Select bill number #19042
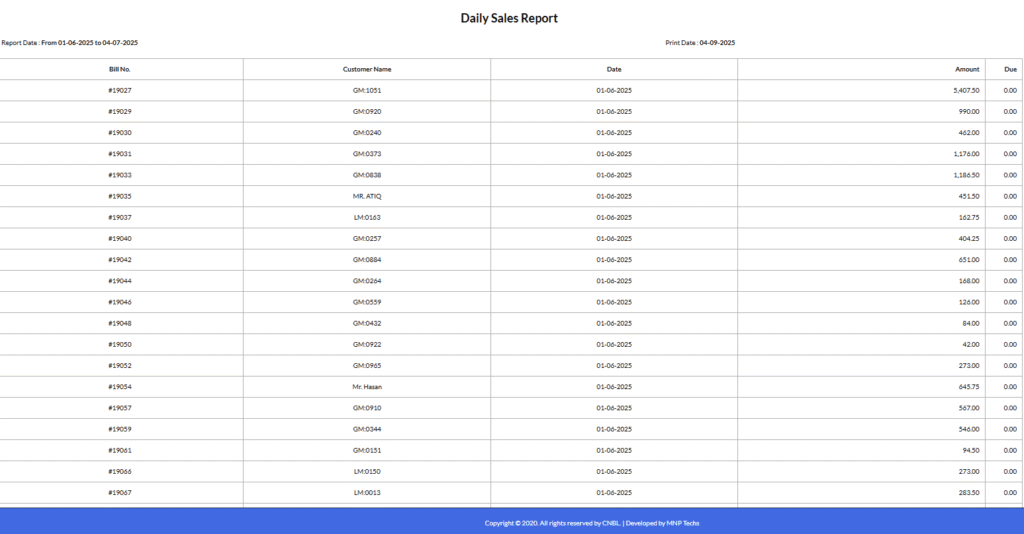The height and width of the screenshot is (534, 1024). (x=120, y=260)
